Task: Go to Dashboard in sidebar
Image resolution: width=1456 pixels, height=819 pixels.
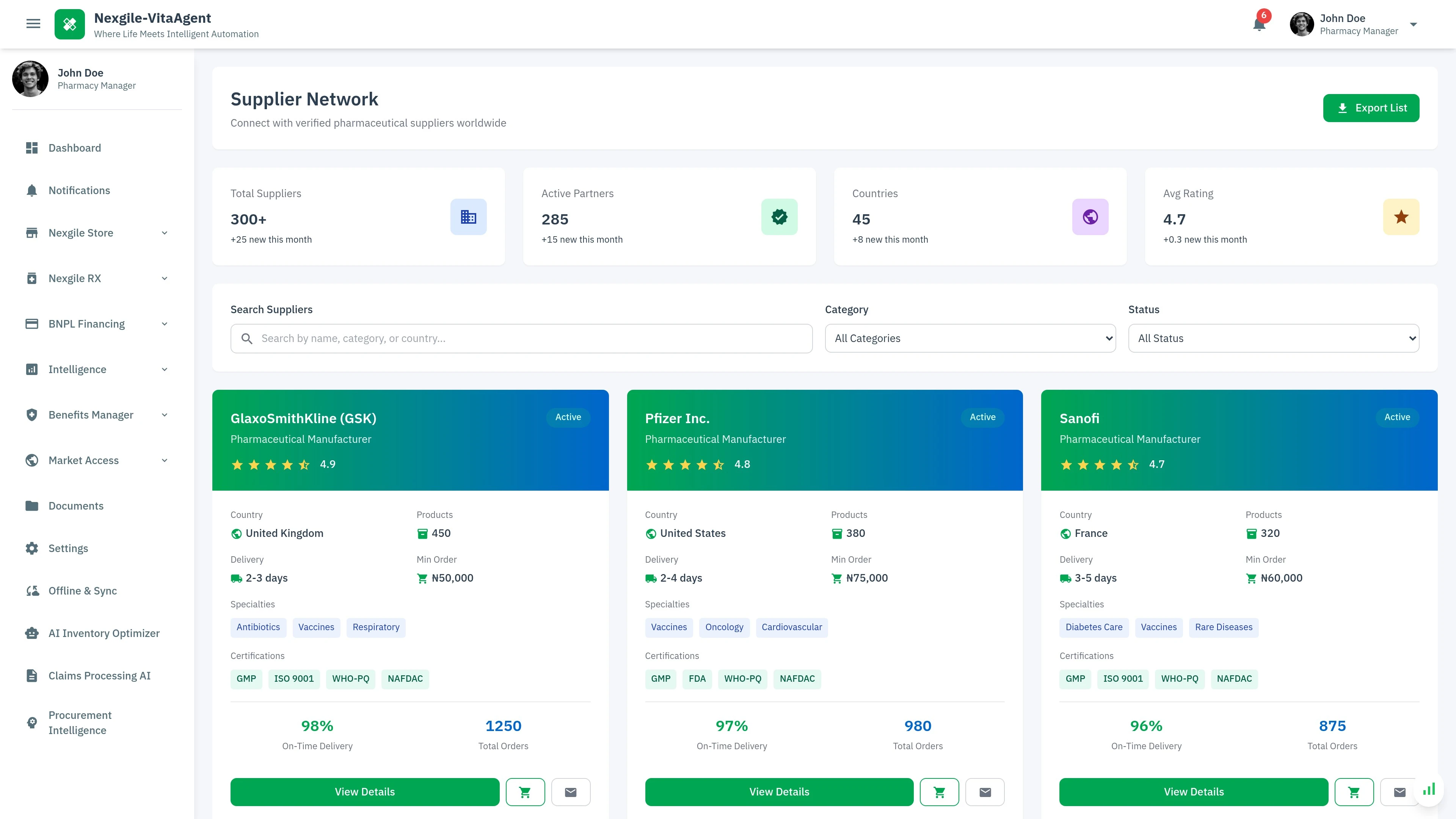Action: (x=75, y=148)
